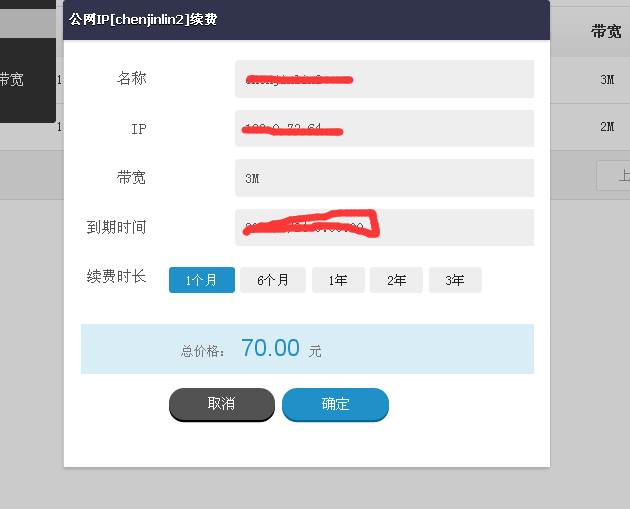Click the partially visible 上 pagination button
Viewport: 630px width, 509px height.
(x=614, y=176)
